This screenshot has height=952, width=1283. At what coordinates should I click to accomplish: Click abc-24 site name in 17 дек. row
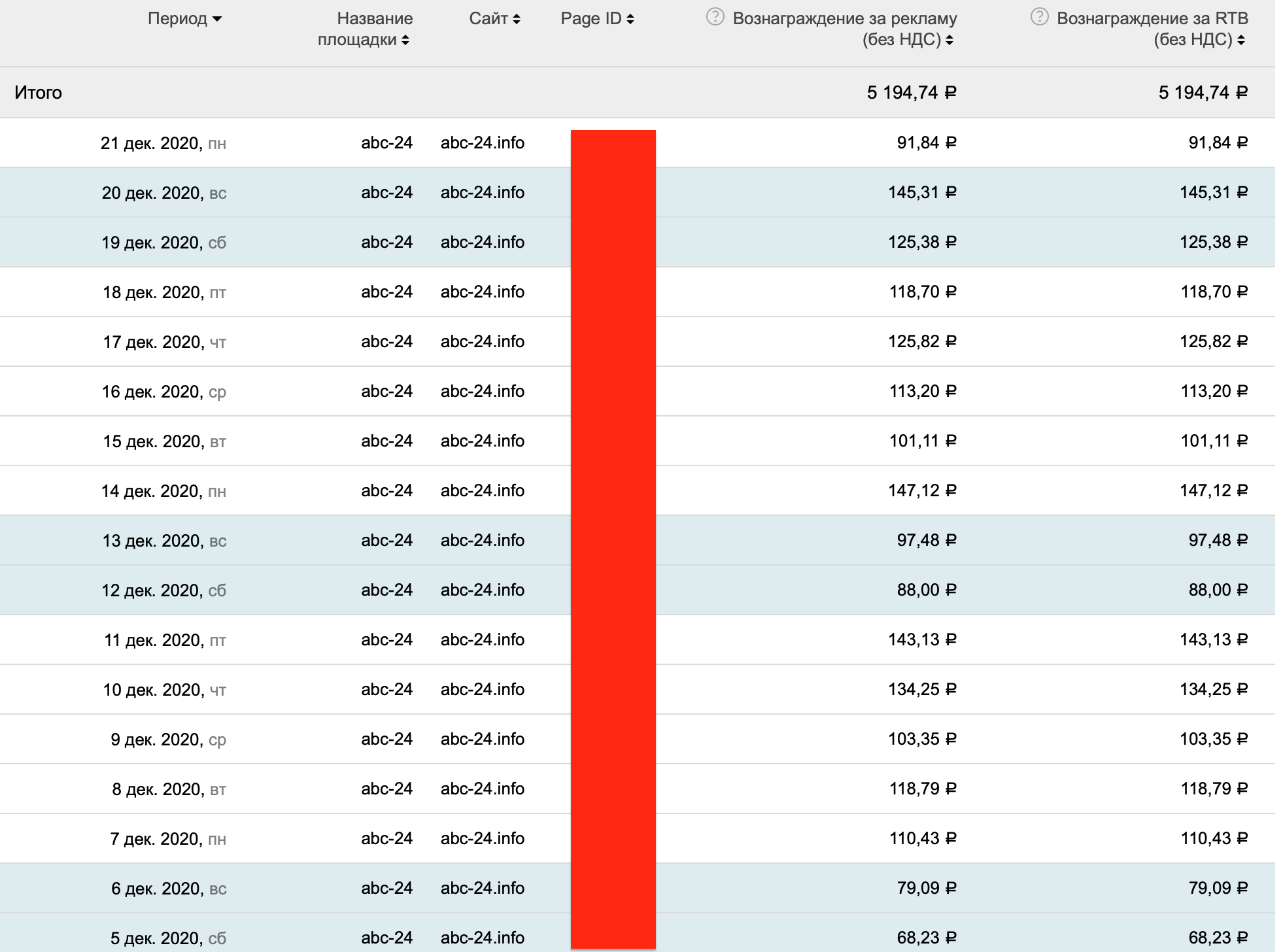click(x=386, y=341)
